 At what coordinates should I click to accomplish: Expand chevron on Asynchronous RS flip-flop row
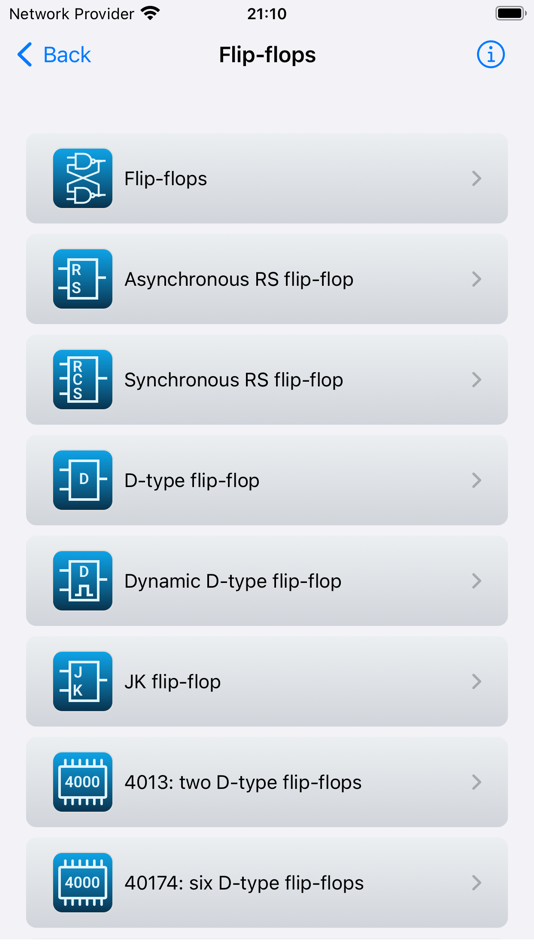(x=477, y=279)
